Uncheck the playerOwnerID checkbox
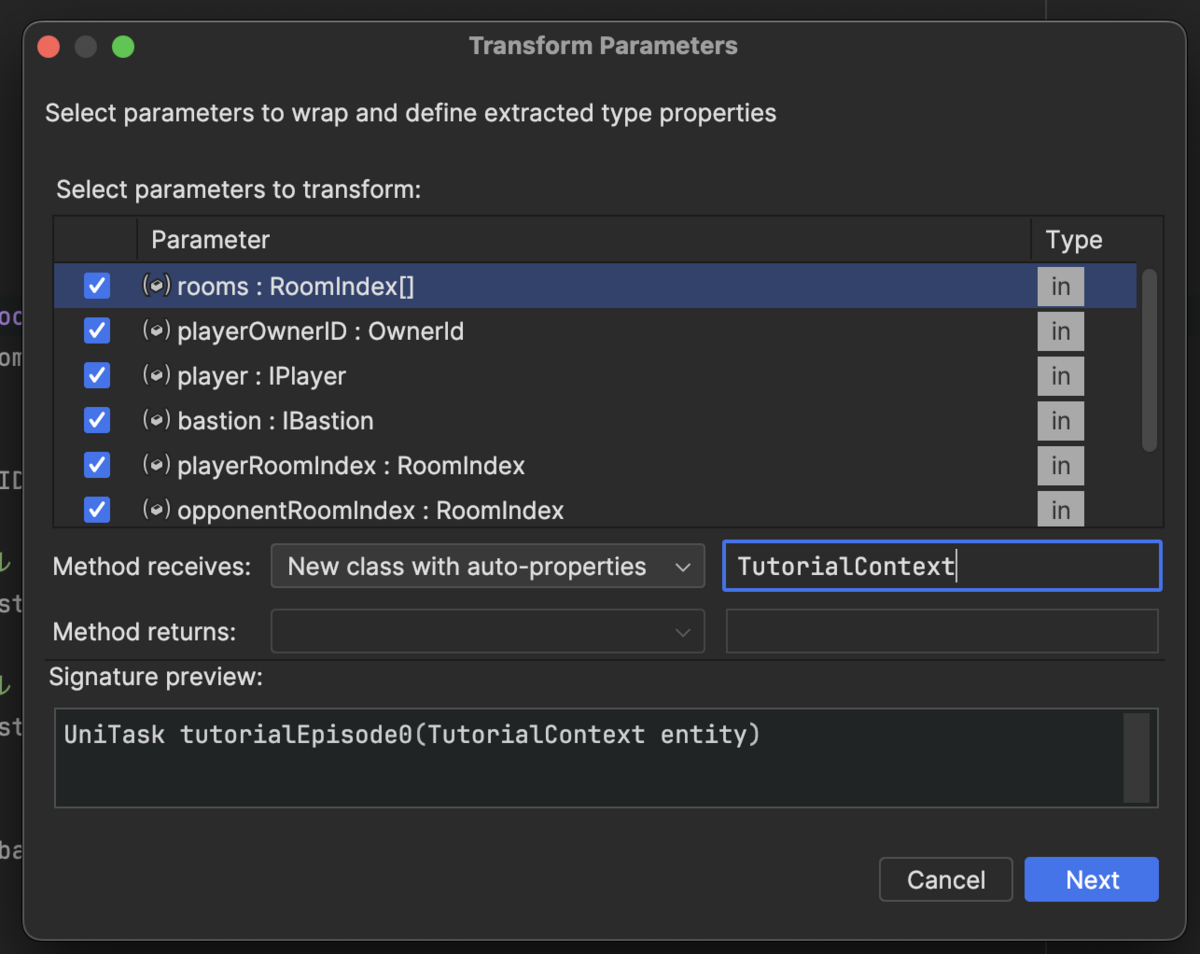The width and height of the screenshot is (1200, 954). [x=97, y=331]
